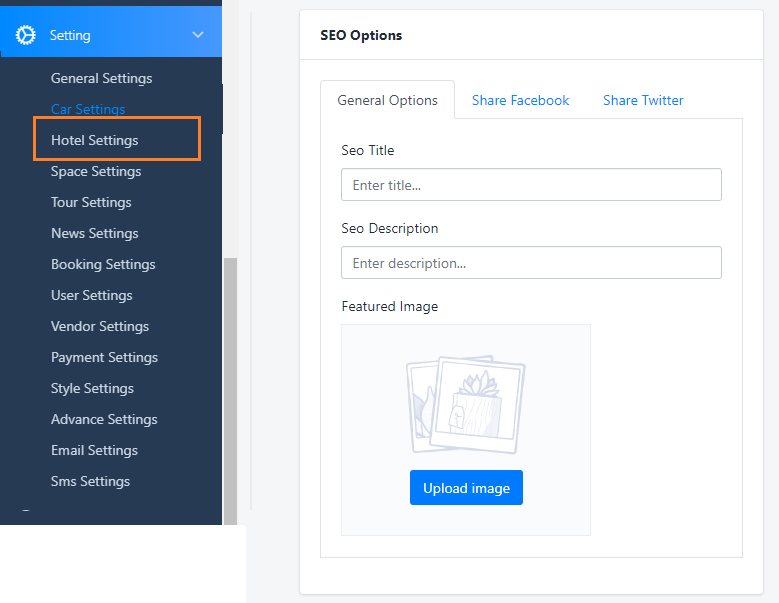Switch to the Share Twitter tab
779x603 pixels.
[643, 100]
